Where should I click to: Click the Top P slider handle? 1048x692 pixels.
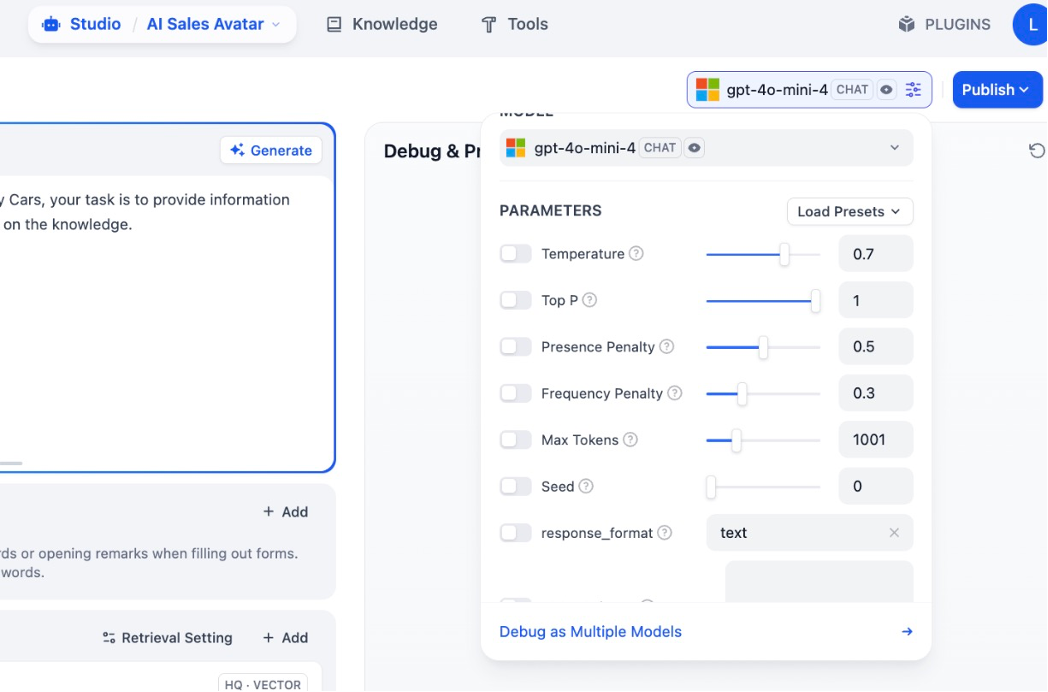[815, 301]
